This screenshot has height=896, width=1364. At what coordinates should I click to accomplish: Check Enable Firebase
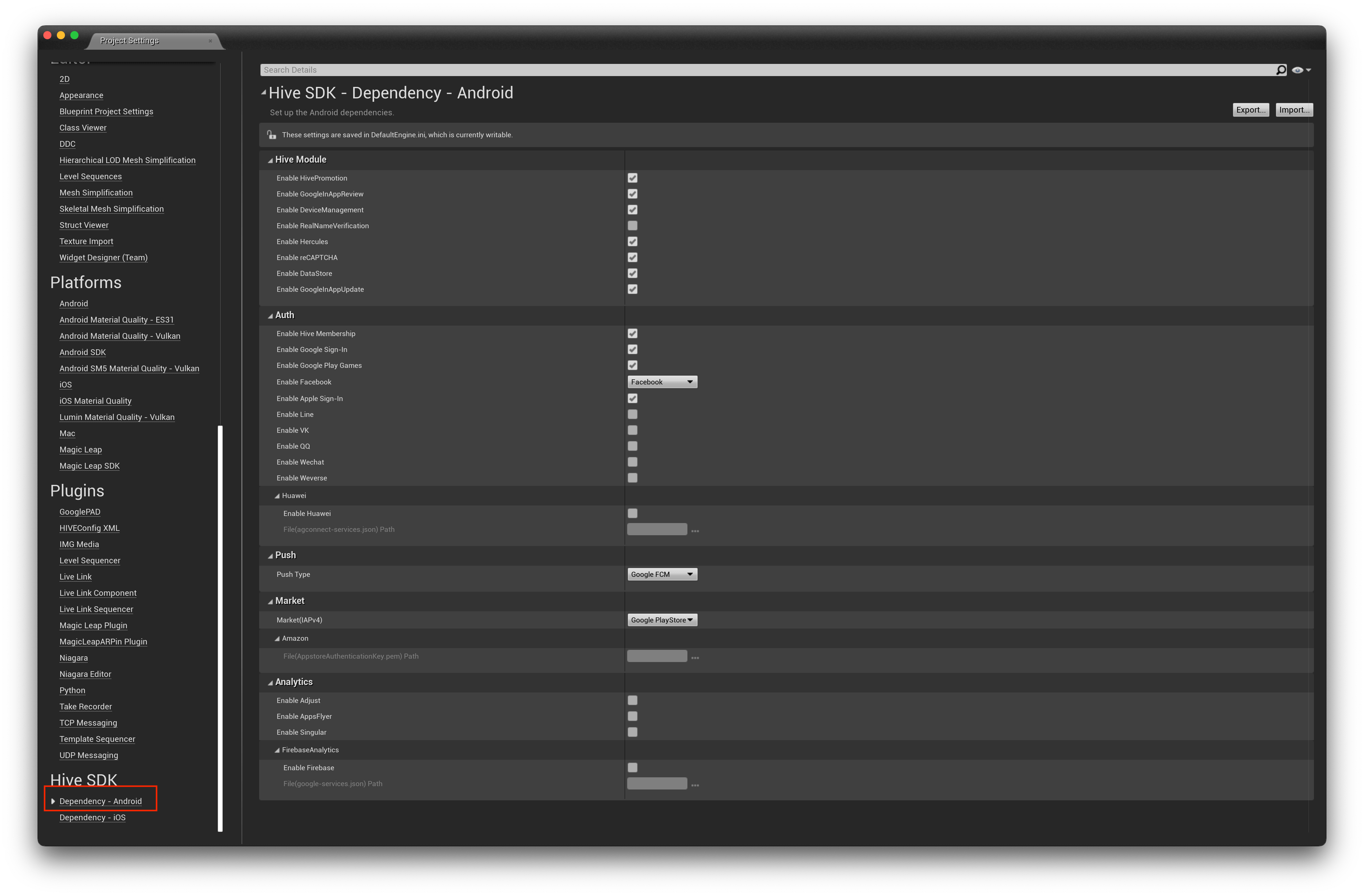pyautogui.click(x=633, y=768)
